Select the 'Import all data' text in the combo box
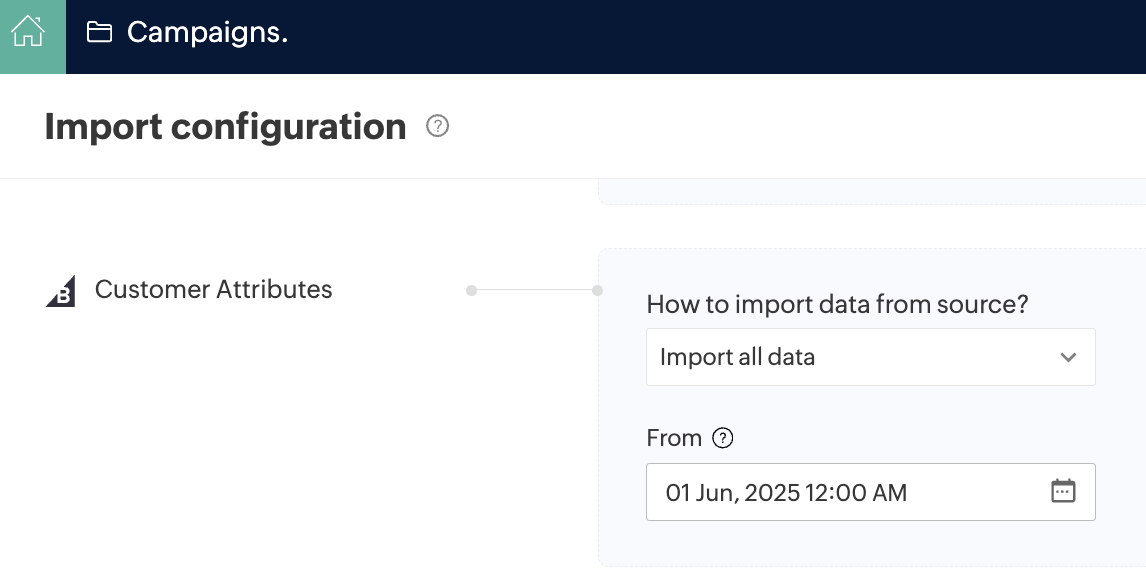This screenshot has height=580, width=1146. 738,357
